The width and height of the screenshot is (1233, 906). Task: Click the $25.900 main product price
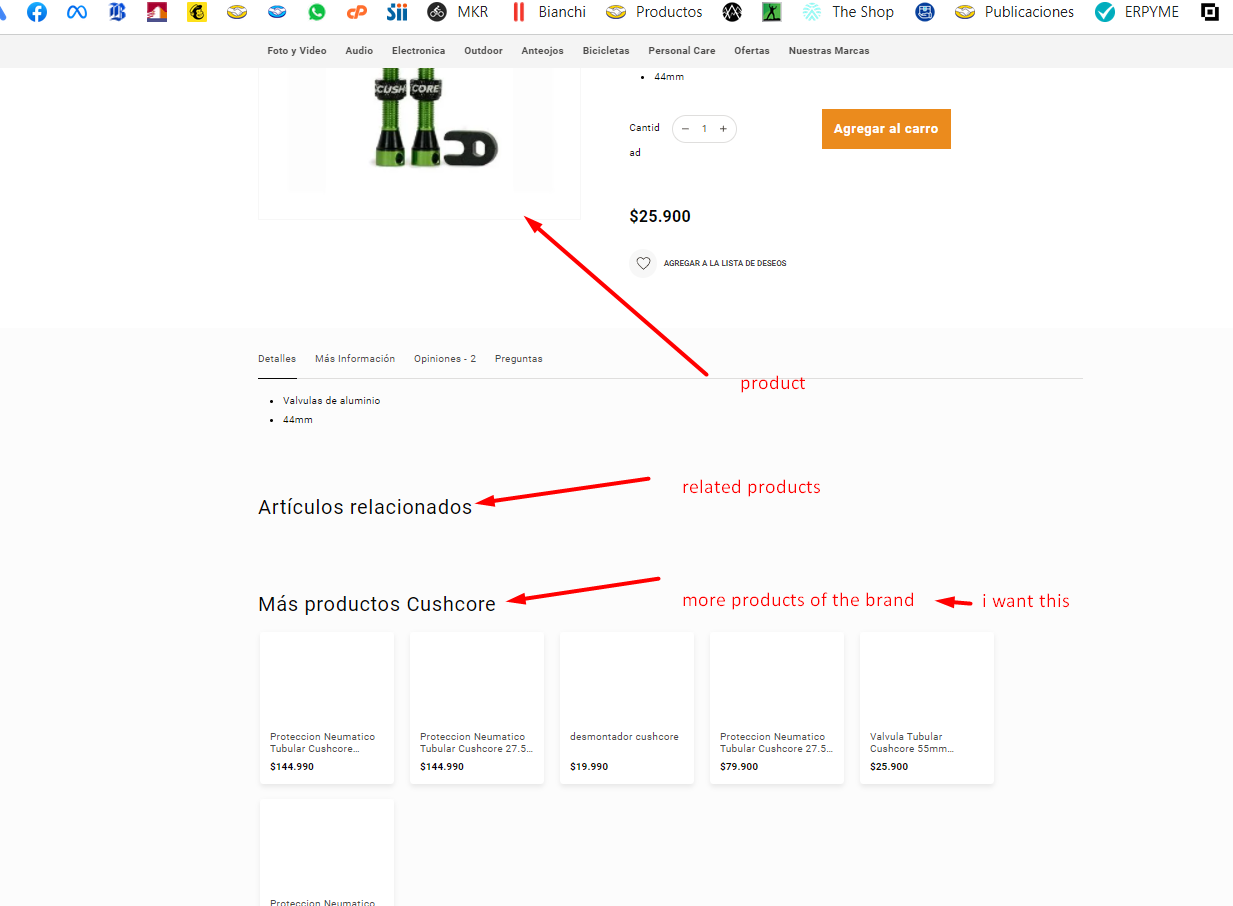click(660, 216)
